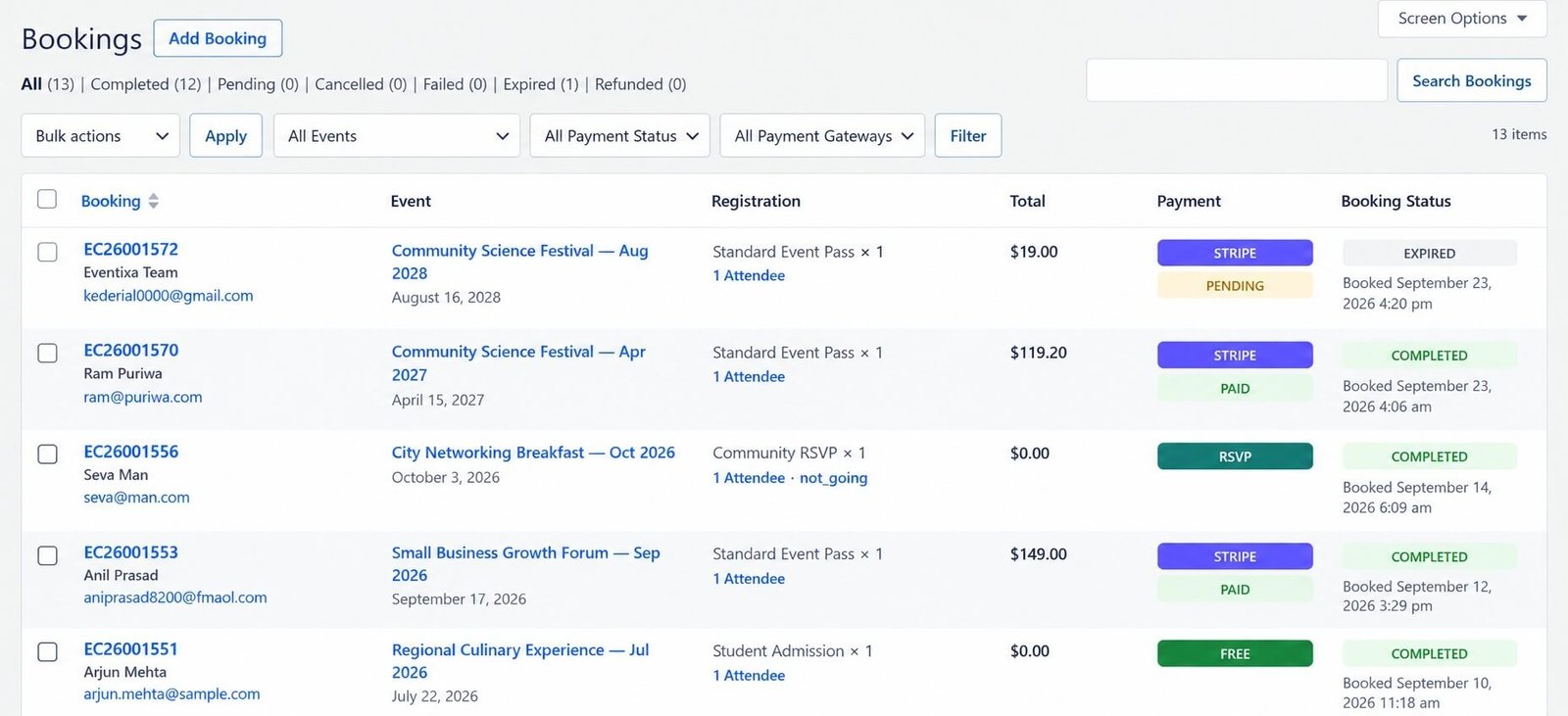Sort by the Booking column arrows icon
The height and width of the screenshot is (716, 1568).
tap(153, 201)
